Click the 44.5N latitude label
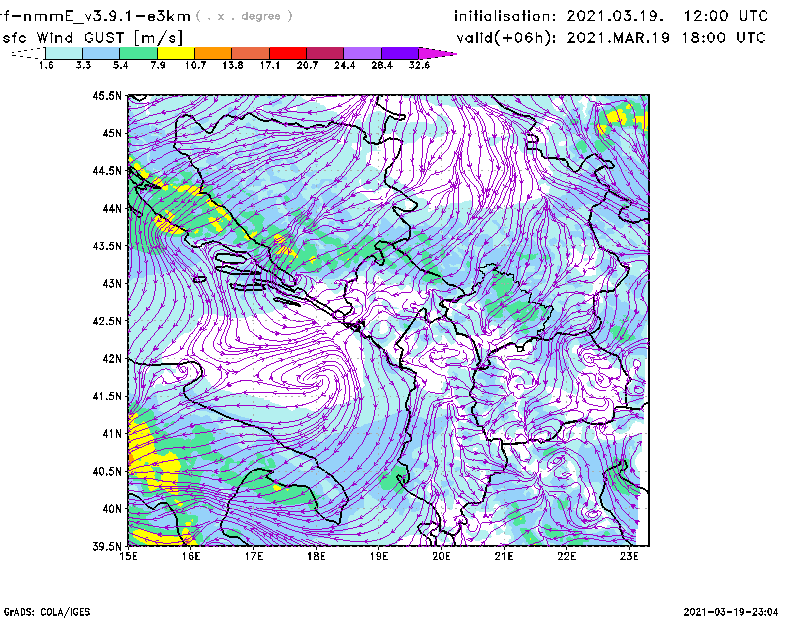The height and width of the screenshot is (618, 800). pyautogui.click(x=107, y=170)
